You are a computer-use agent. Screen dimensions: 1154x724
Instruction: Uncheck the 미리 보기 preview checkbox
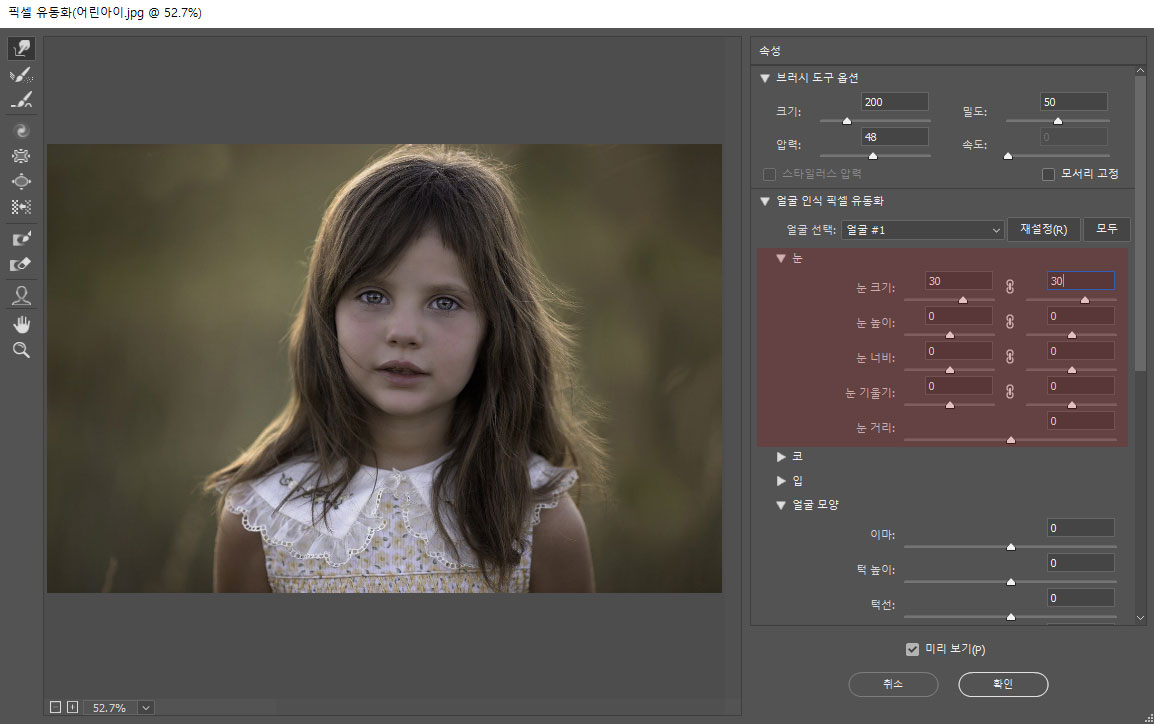tap(913, 649)
